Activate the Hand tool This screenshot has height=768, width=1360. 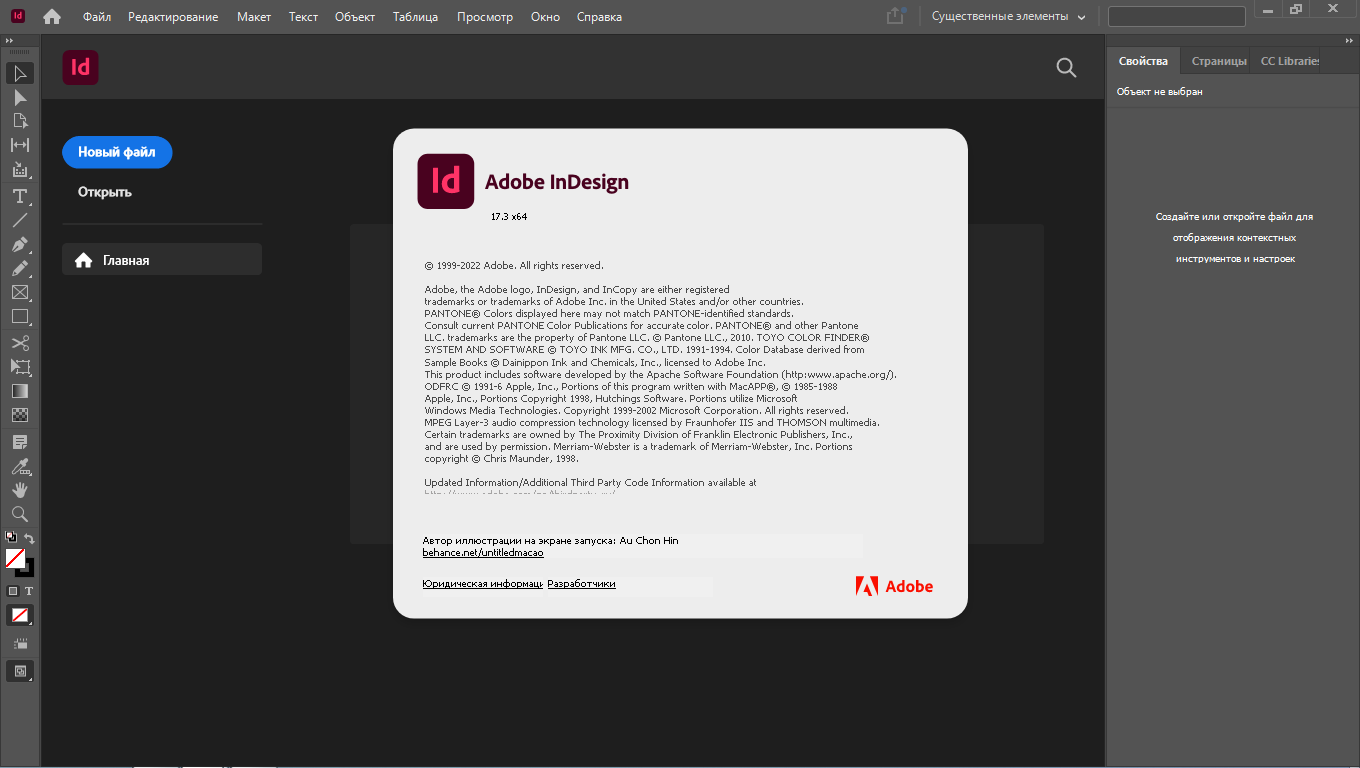[x=19, y=490]
